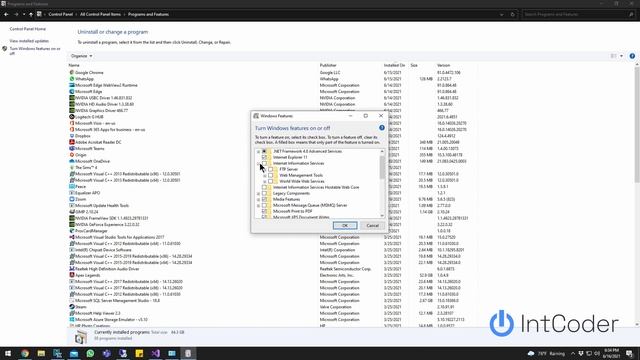Screen dimensions: 640x360
Task: Go back with the navigation back arrow
Action: (7, 14)
